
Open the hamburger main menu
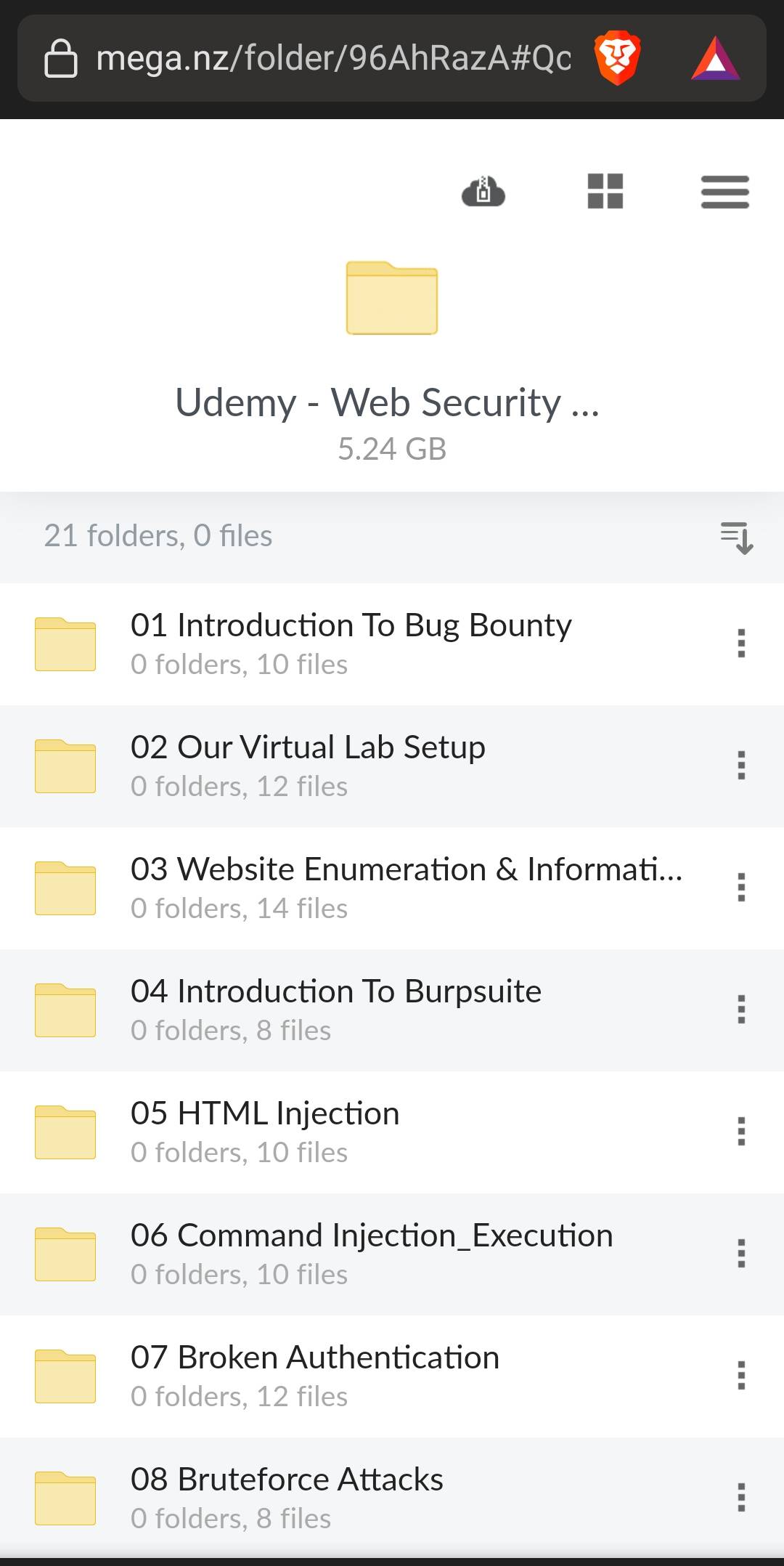pyautogui.click(x=724, y=192)
